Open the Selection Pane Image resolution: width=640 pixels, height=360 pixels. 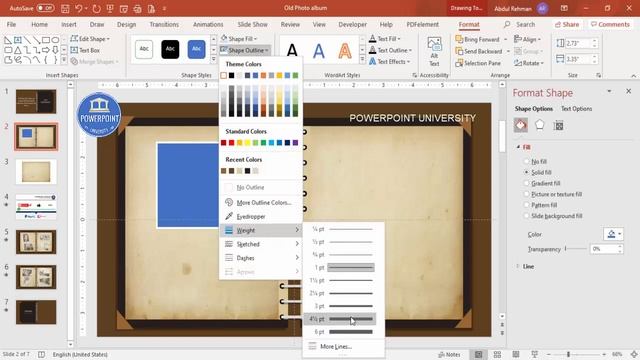pyautogui.click(x=478, y=63)
